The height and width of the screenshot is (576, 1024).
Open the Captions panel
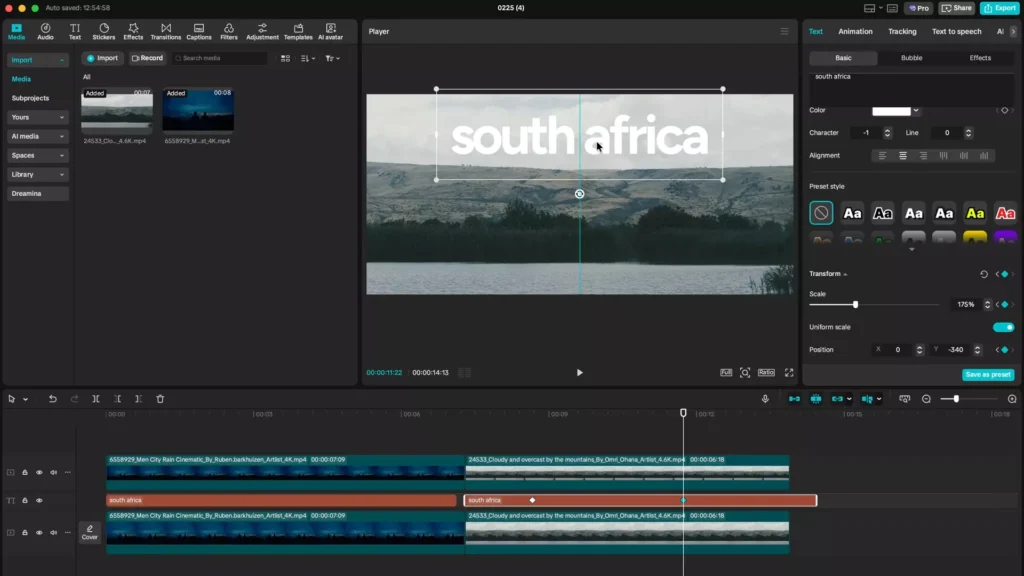click(x=199, y=31)
